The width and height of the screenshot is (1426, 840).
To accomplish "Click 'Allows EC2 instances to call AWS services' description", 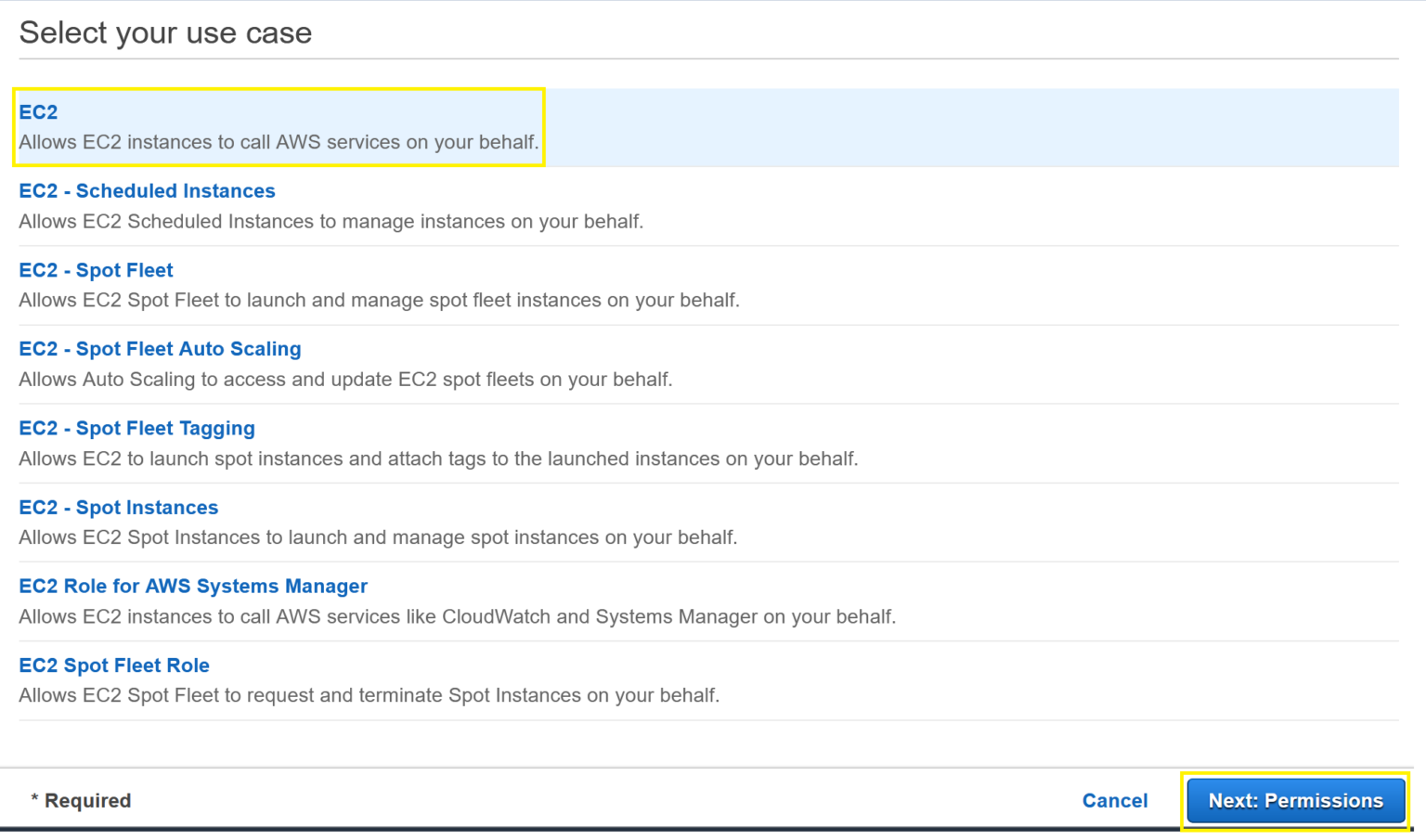I will [x=279, y=142].
